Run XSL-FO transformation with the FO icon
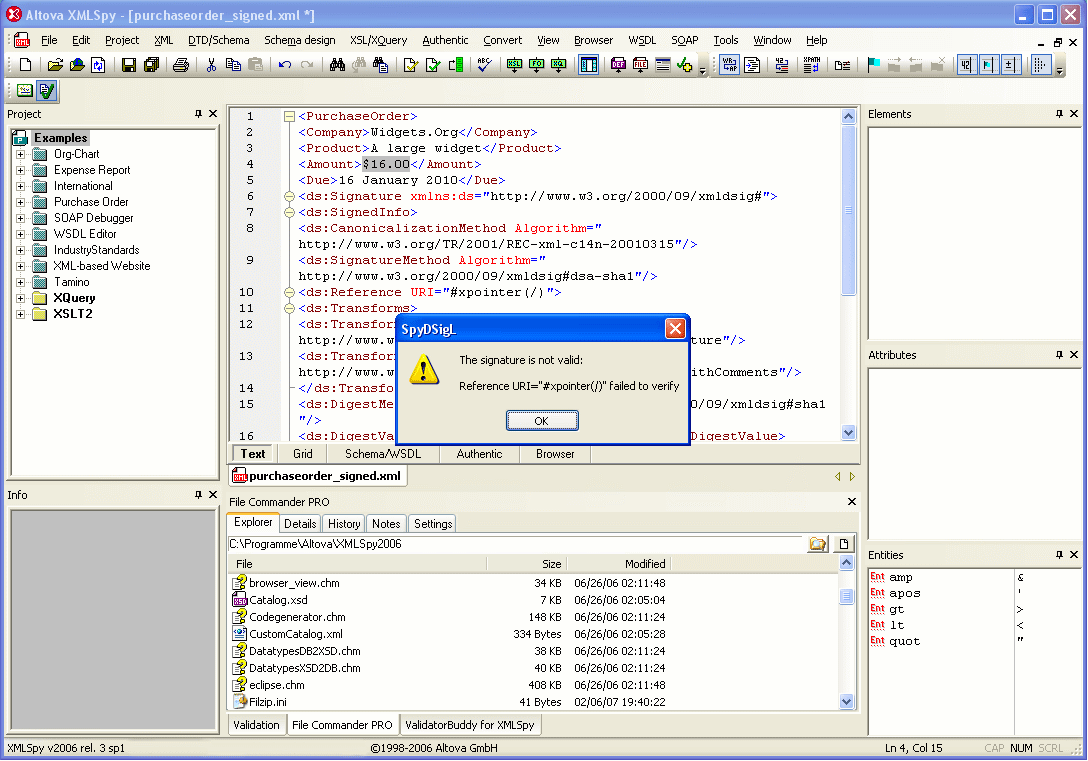The height and width of the screenshot is (761, 1088). [x=536, y=65]
